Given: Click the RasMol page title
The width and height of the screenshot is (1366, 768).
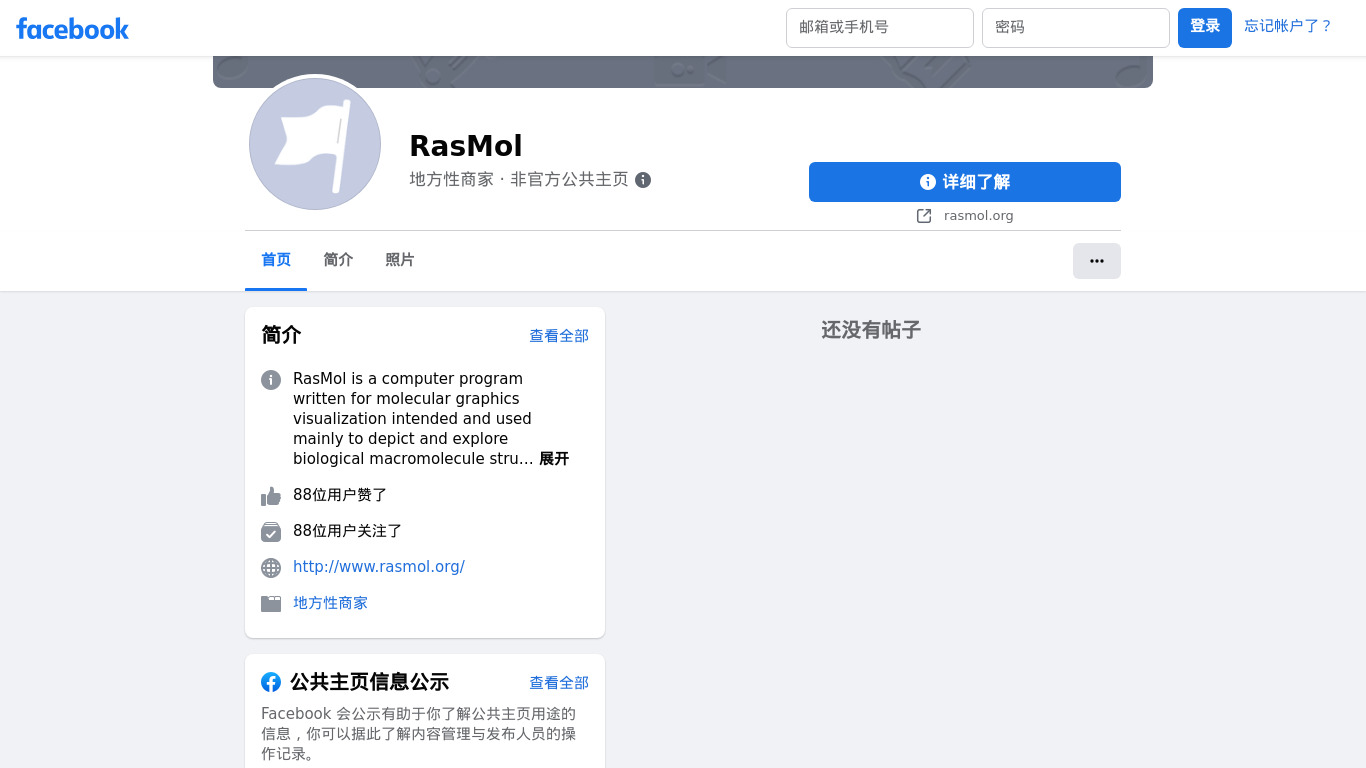Looking at the screenshot, I should (466, 146).
